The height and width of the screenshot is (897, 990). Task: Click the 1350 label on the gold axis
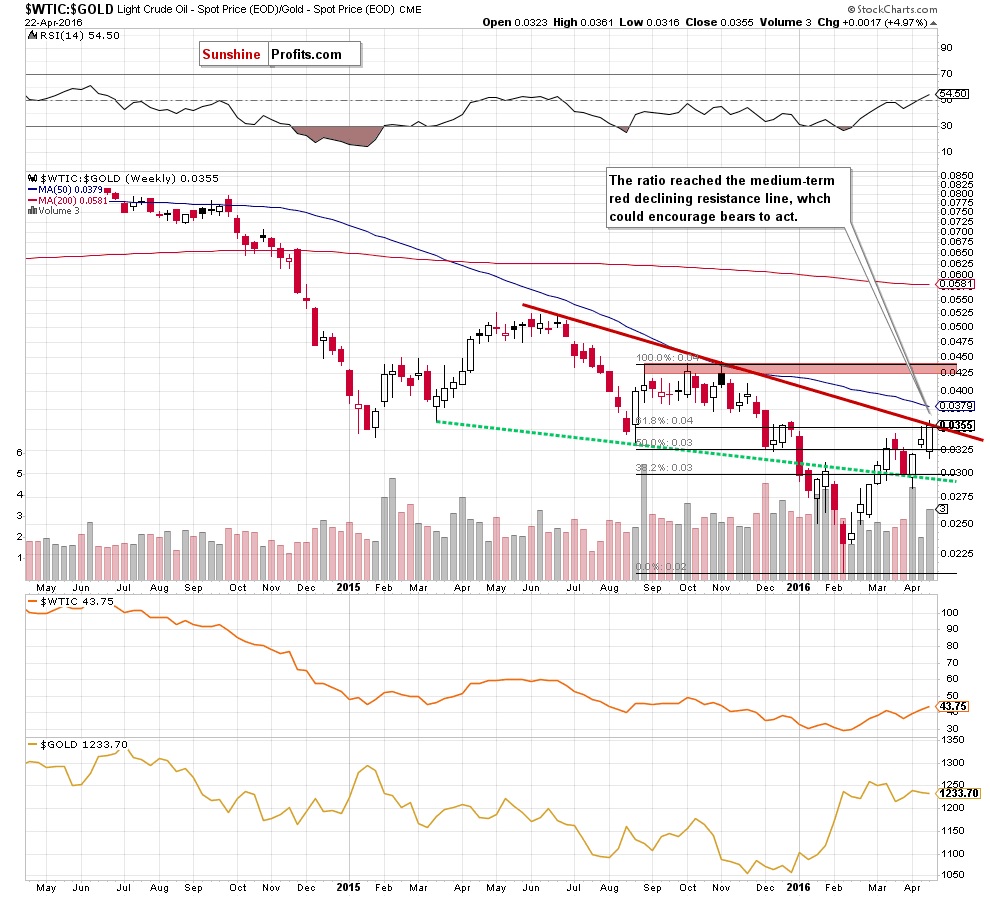[x=953, y=740]
